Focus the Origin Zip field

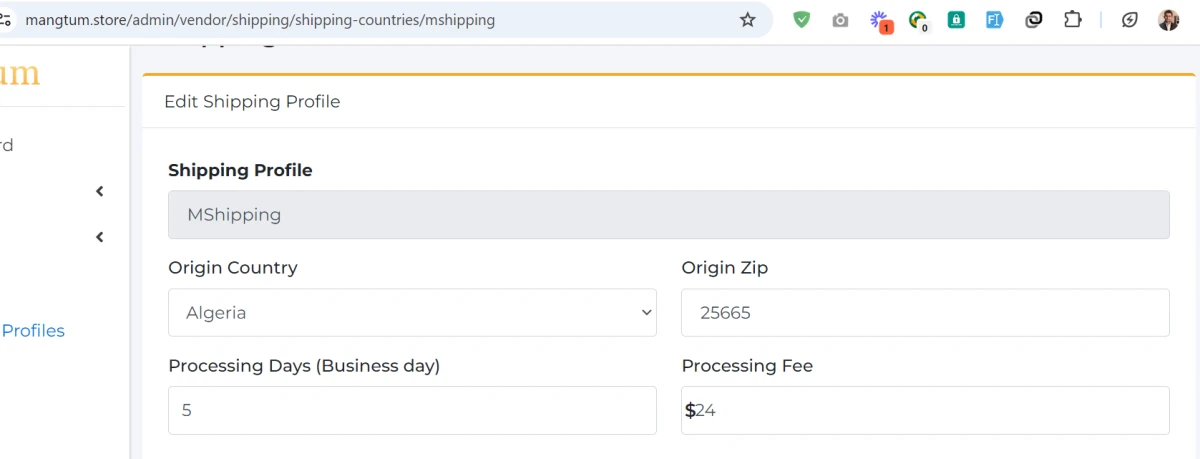(x=925, y=313)
